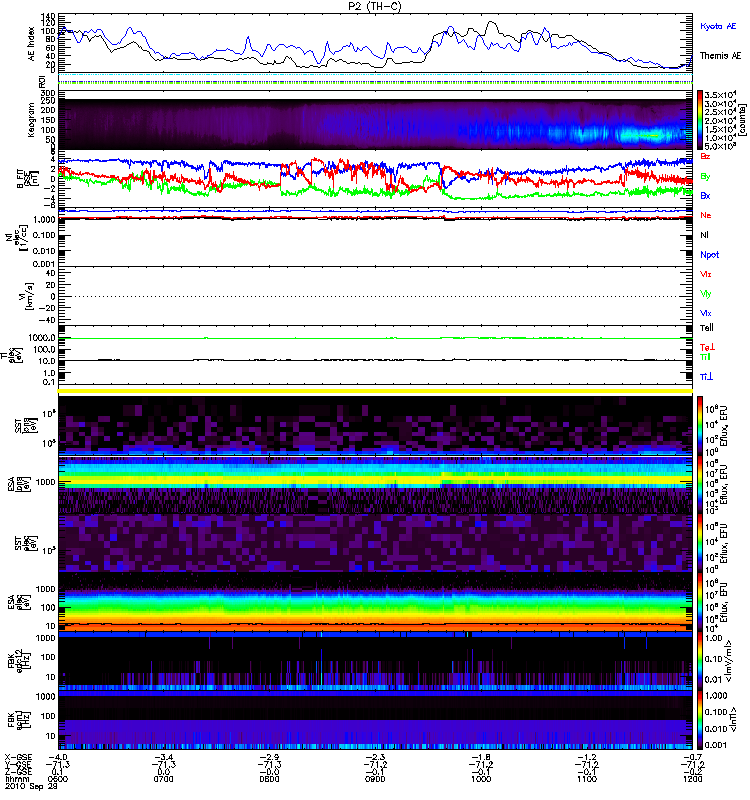This screenshot has height=800, width=750.
Task: Click the FBK scm nT color bar
Action: 699,720
